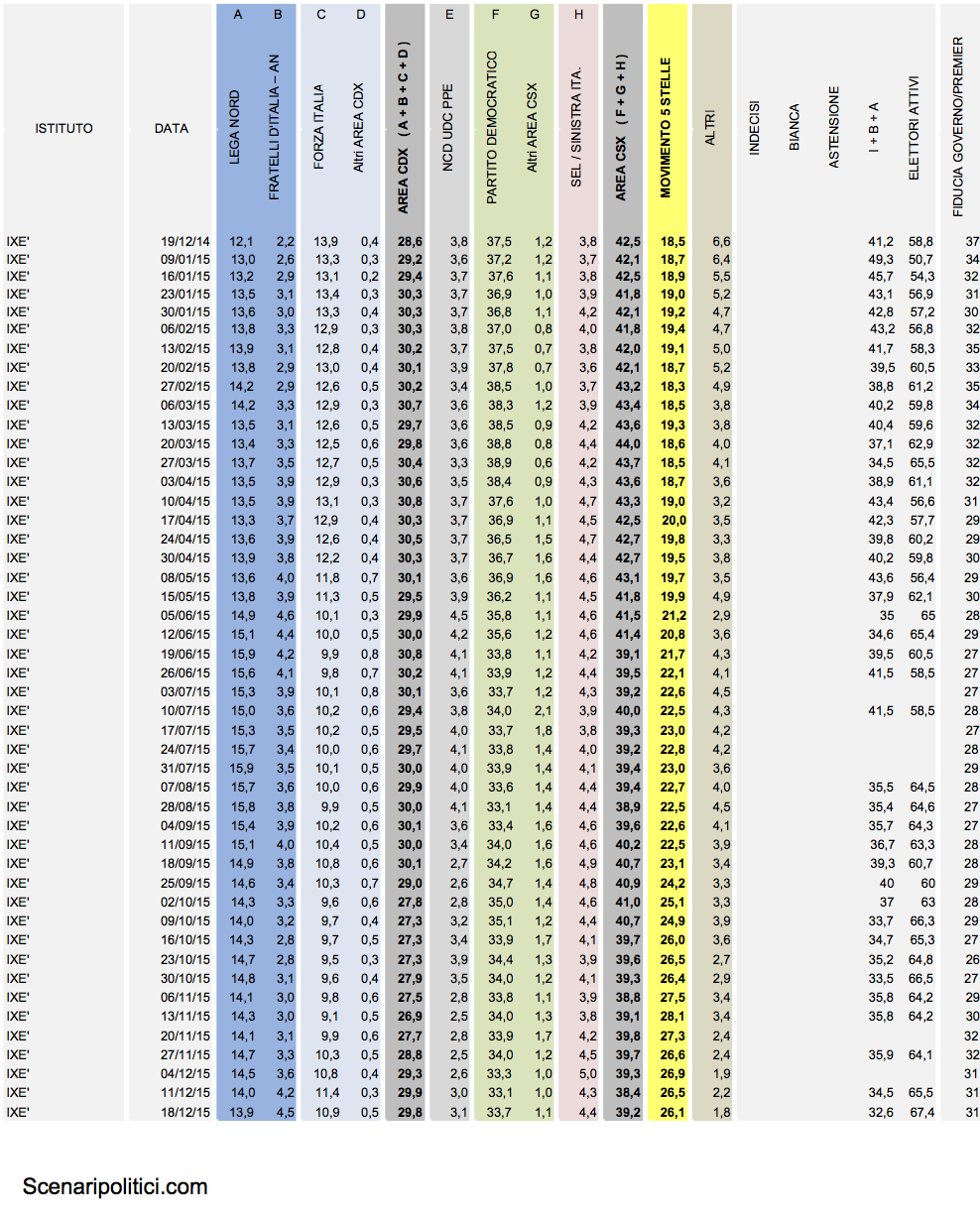
Task: Click the date cell 20/03/15
Action: [x=185, y=443]
